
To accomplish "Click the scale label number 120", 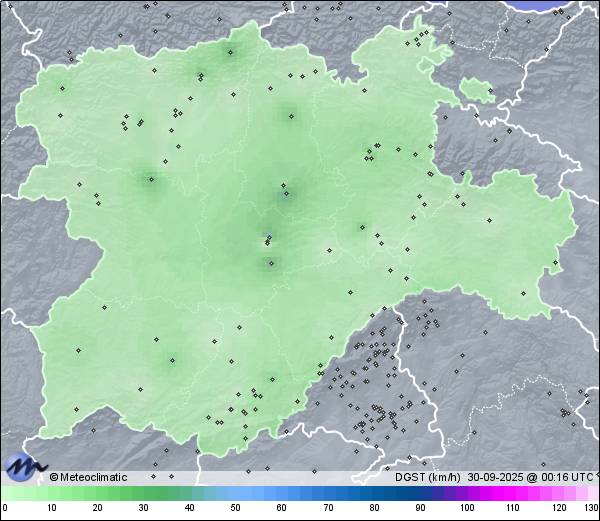I will [559, 509].
